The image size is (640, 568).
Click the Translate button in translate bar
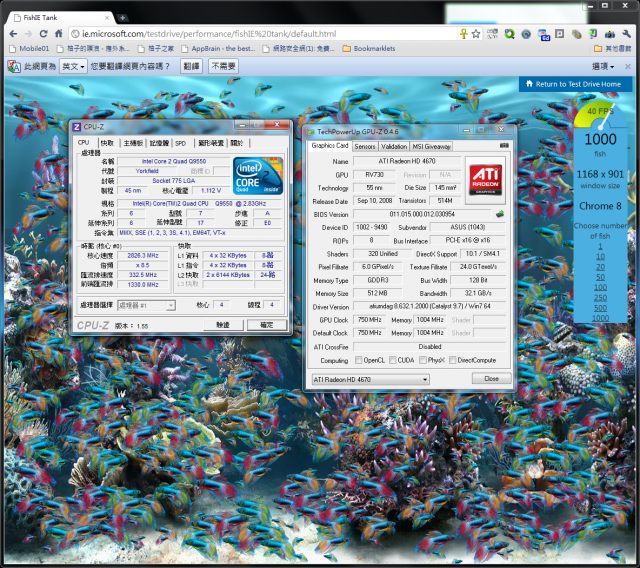(191, 66)
